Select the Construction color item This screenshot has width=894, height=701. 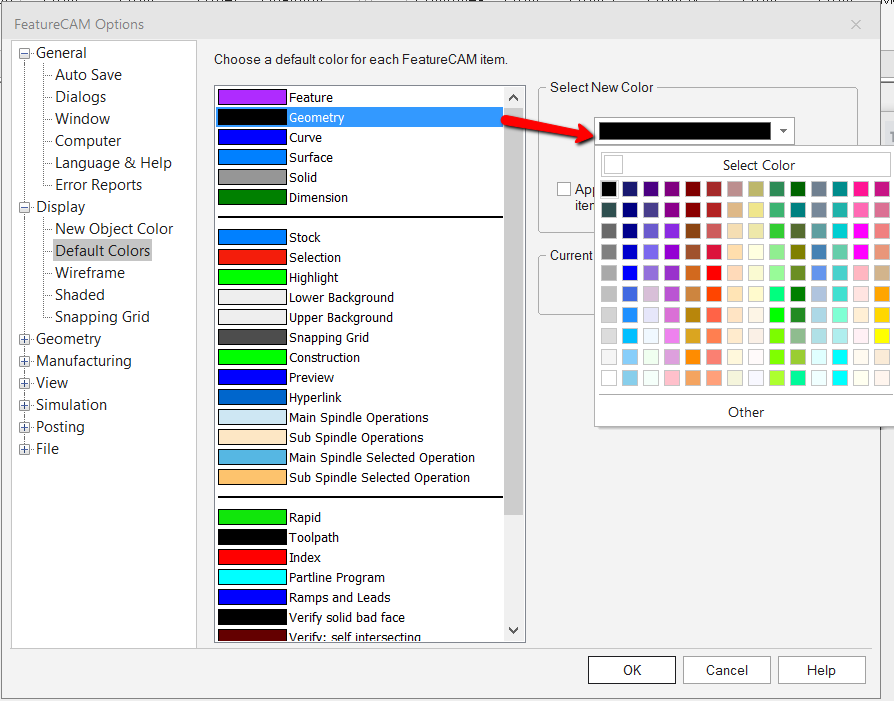coord(360,358)
